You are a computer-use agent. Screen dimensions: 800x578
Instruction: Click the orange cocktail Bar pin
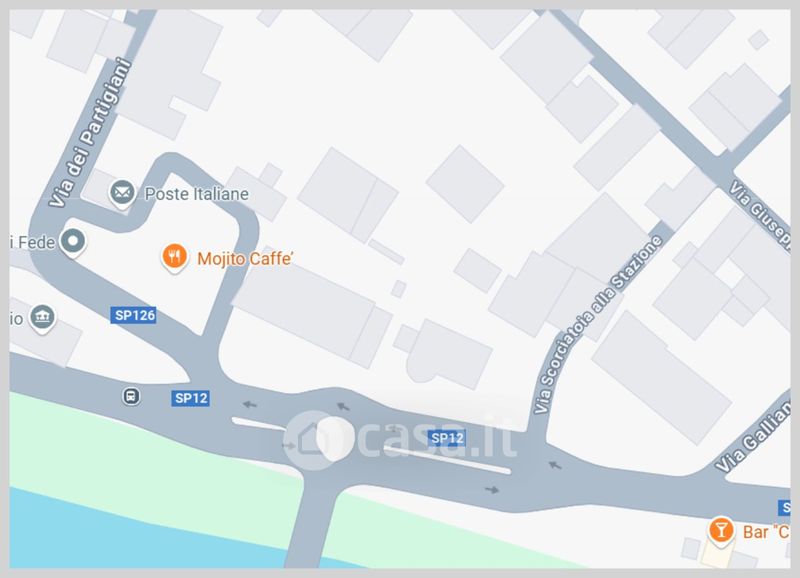[x=720, y=531]
